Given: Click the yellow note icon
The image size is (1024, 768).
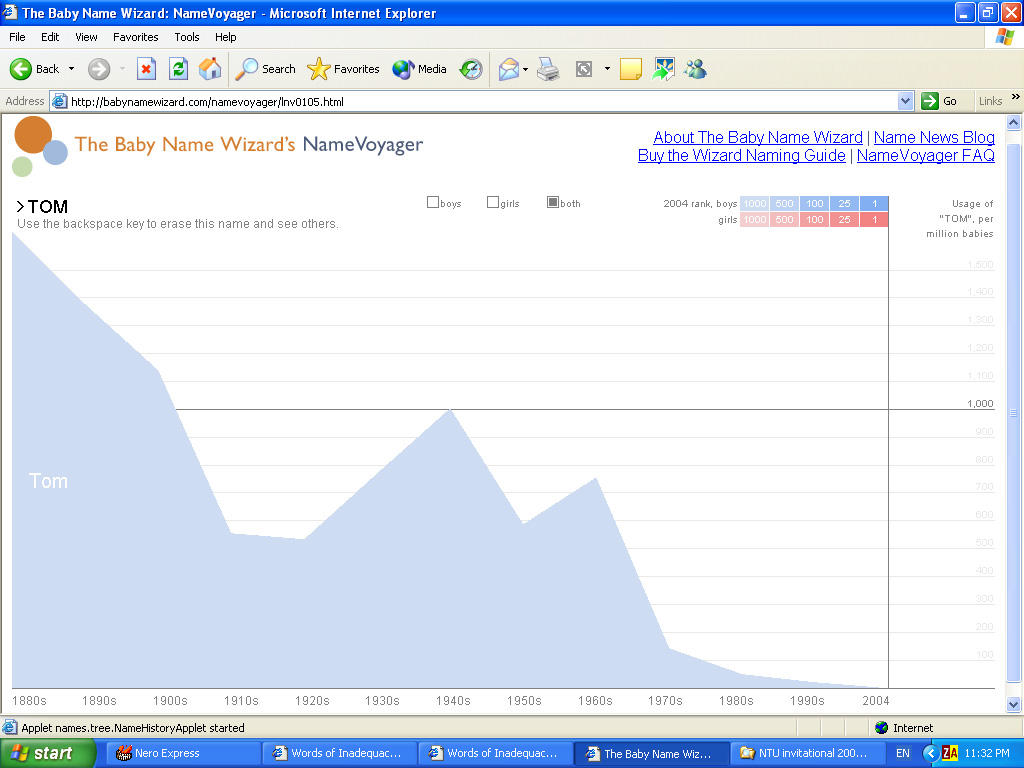Looking at the screenshot, I should 630,69.
